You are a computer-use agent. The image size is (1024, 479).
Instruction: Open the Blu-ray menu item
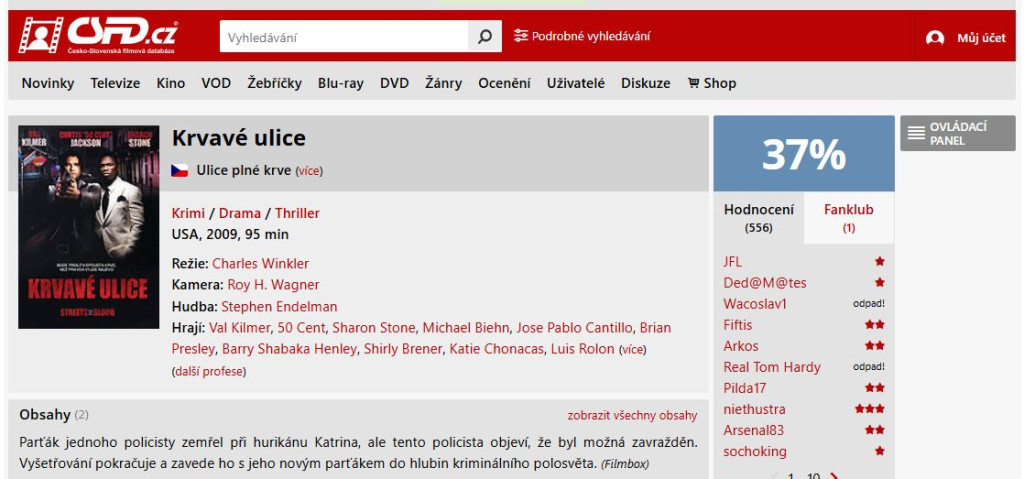(x=341, y=83)
